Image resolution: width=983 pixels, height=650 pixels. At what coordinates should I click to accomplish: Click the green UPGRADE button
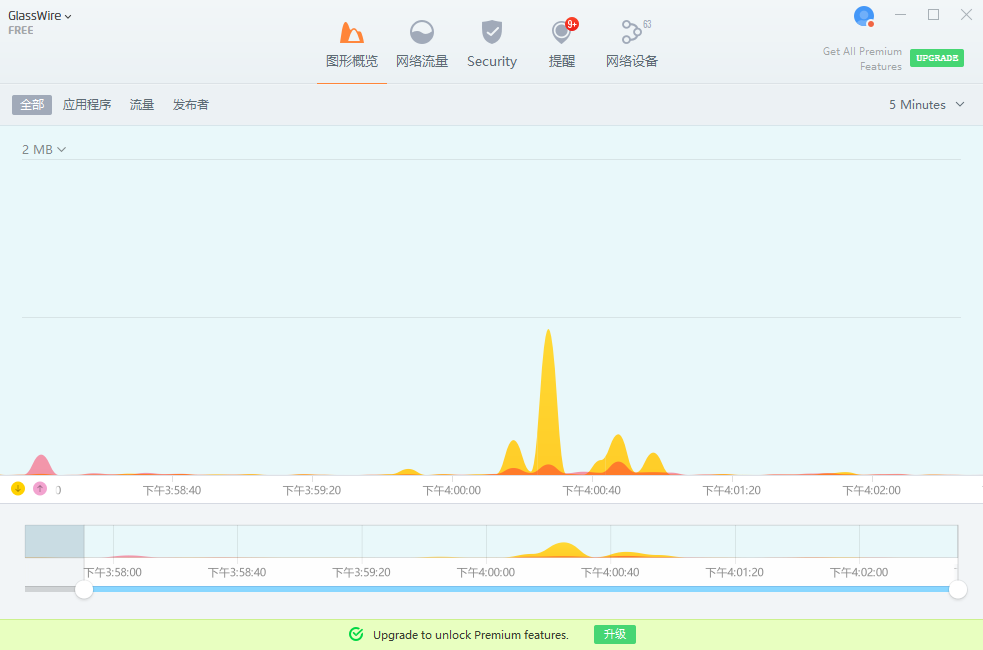coord(937,58)
